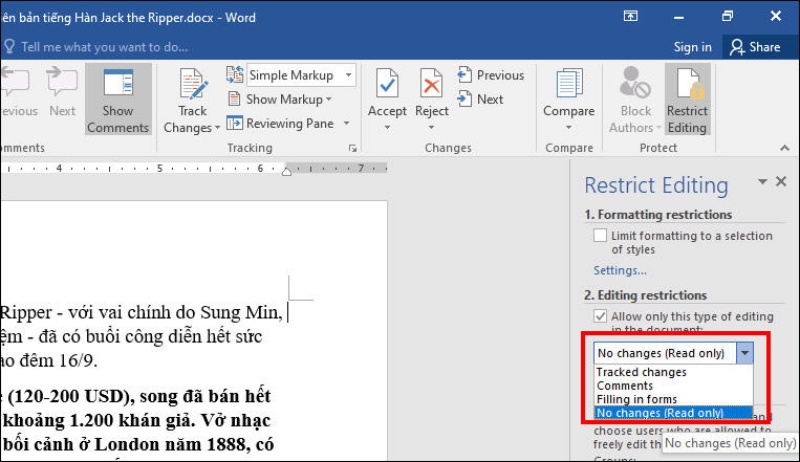Expand the Reviewing Pane dropdown arrow
The height and width of the screenshot is (462, 800).
tap(346, 123)
